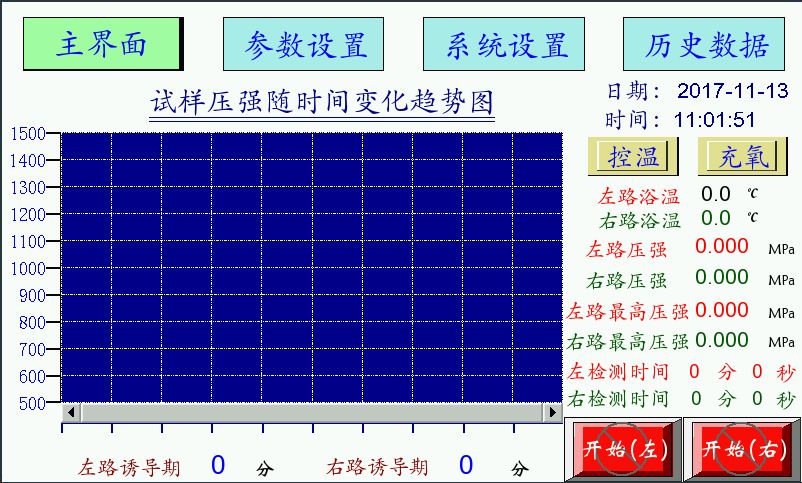Click the 800 label on the pressure axis
802x483 pixels.
pyautogui.click(x=32, y=323)
